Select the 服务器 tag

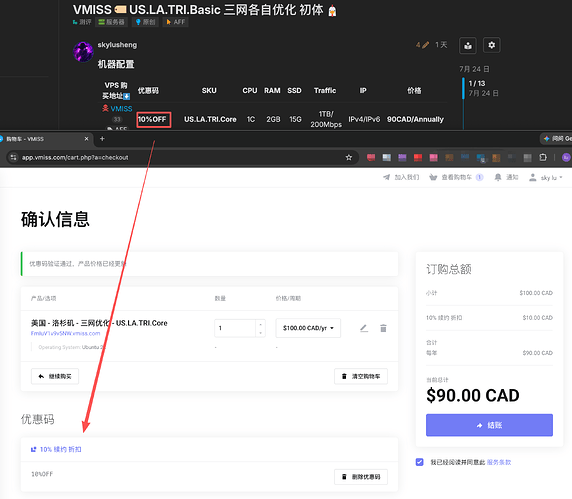[112, 22]
